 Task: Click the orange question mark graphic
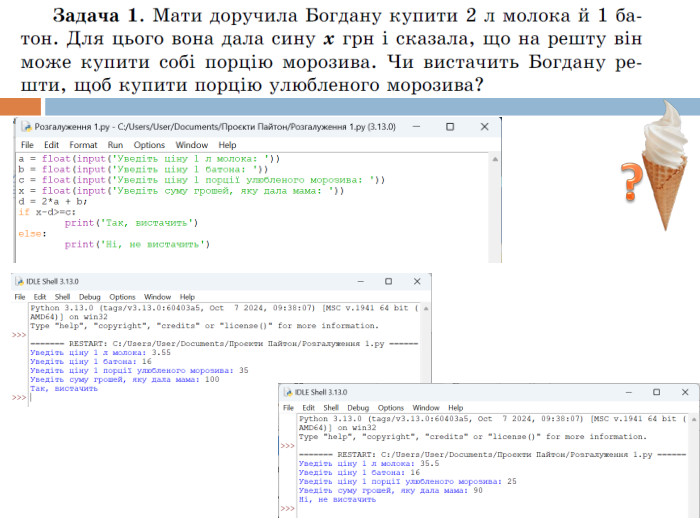[631, 181]
